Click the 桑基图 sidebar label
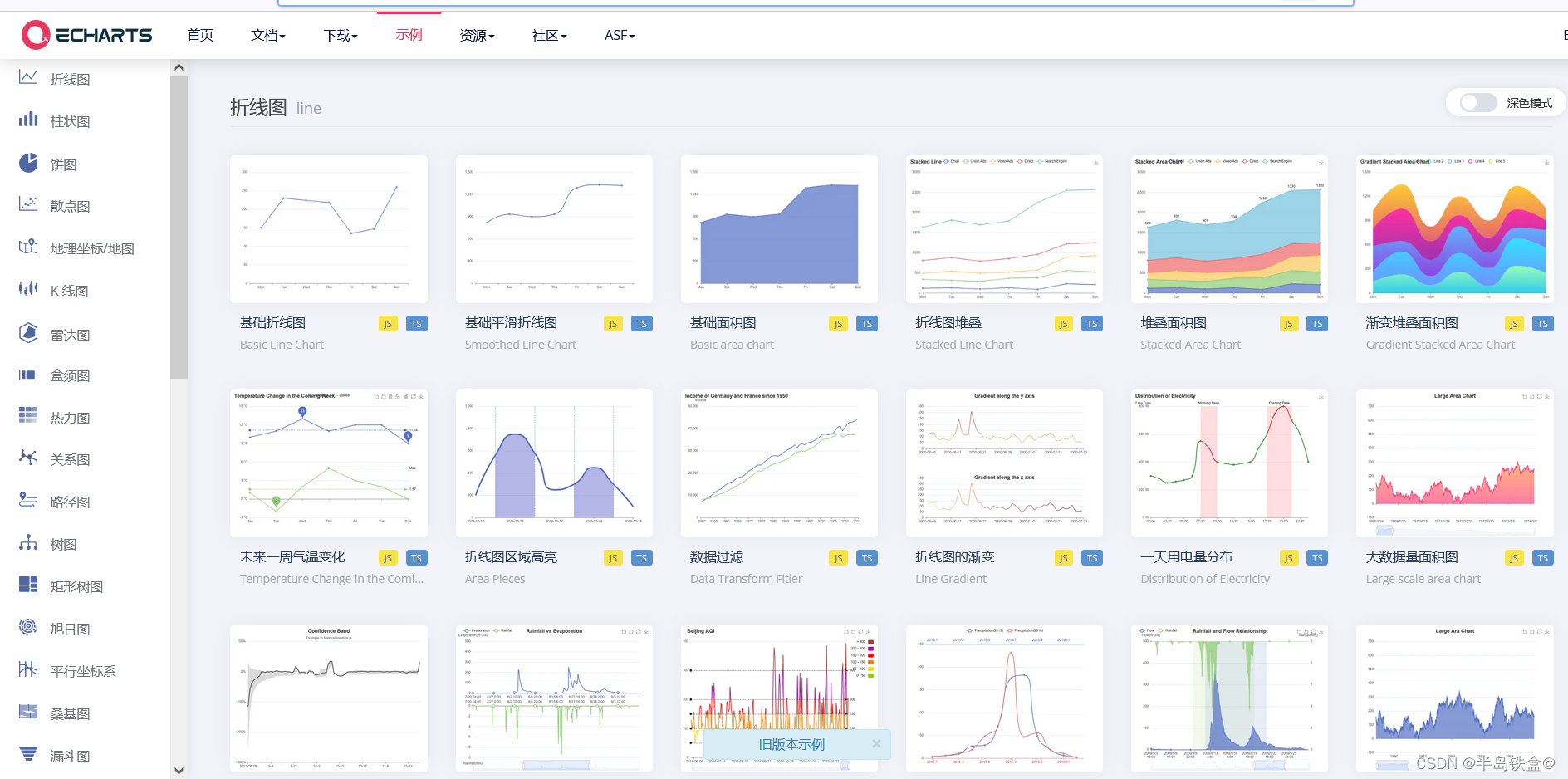This screenshot has height=779, width=1568. point(70,713)
